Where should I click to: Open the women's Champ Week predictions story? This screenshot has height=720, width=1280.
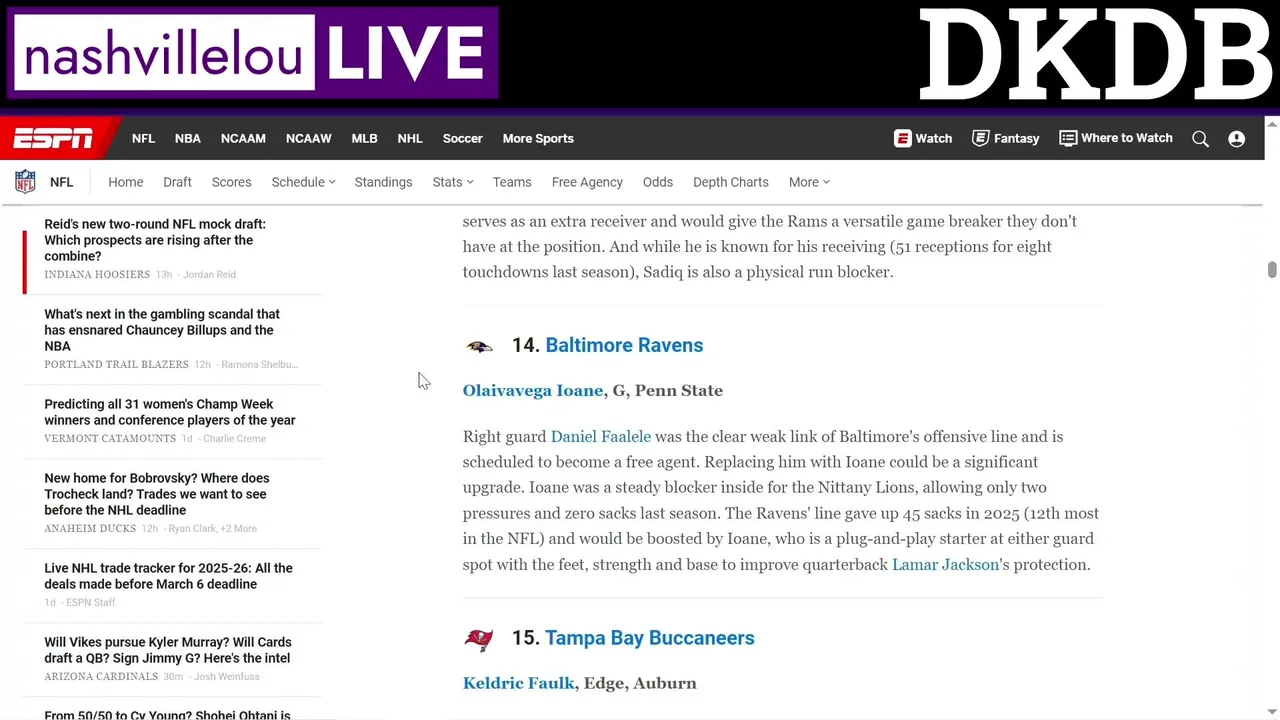tap(170, 412)
